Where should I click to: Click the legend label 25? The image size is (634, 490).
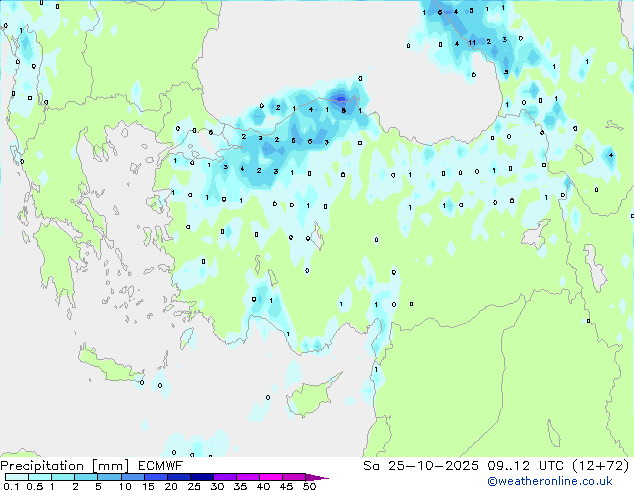(x=194, y=486)
